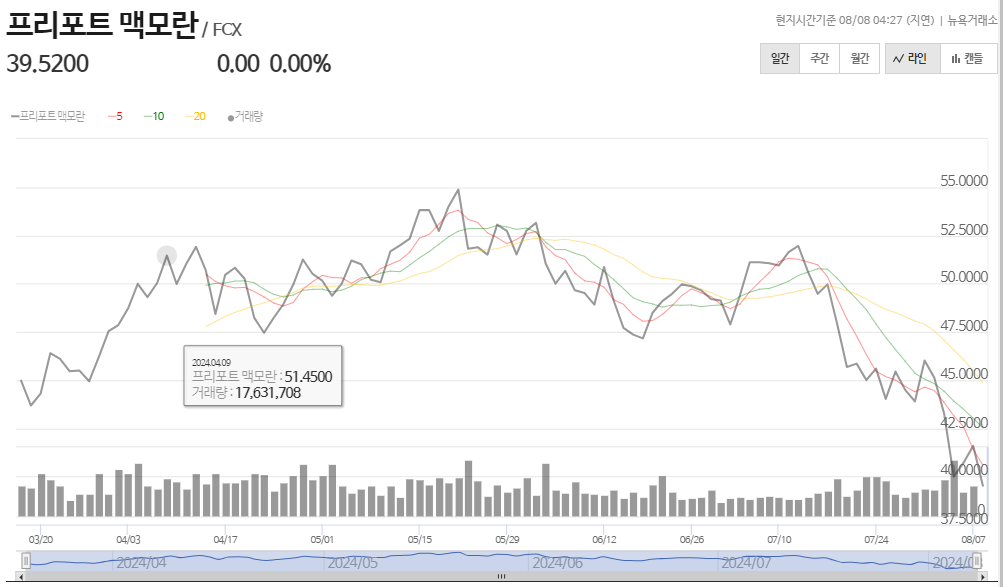Image resolution: width=1003 pixels, height=587 pixels.
Task: Click the scrollbar left arrow
Action: [22, 577]
